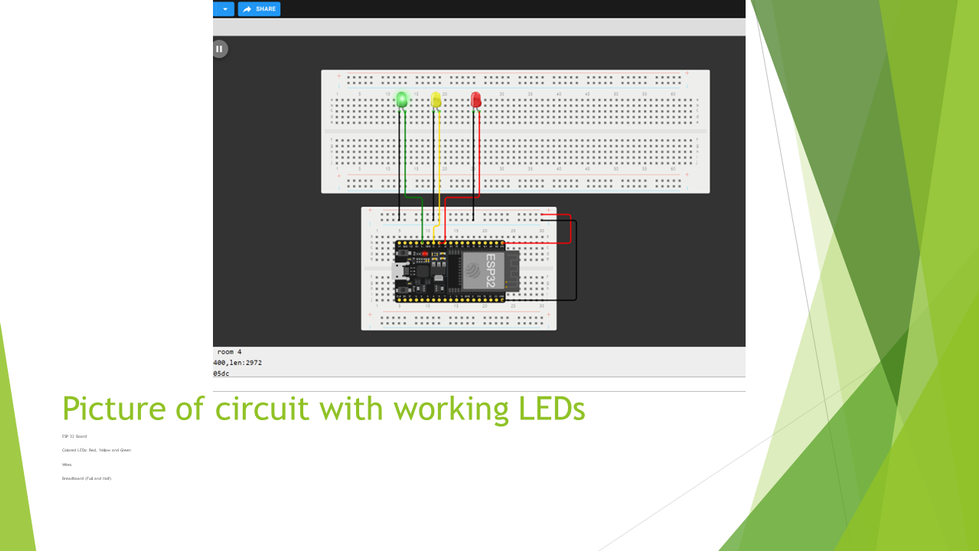979x551 pixels.
Task: Click the green LED on the breadboard
Action: pyautogui.click(x=401, y=100)
